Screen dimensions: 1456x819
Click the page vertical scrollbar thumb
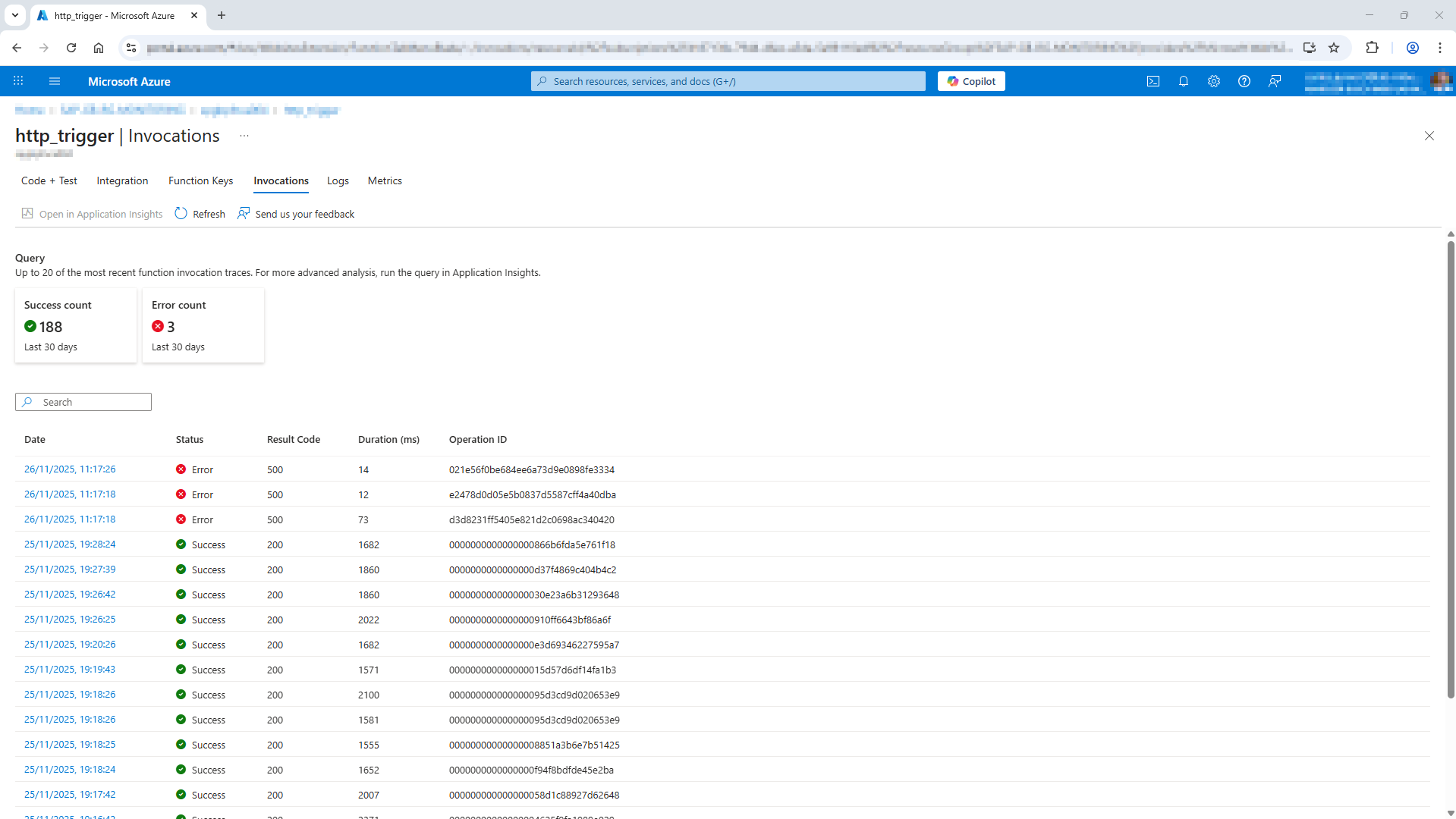1451,470
